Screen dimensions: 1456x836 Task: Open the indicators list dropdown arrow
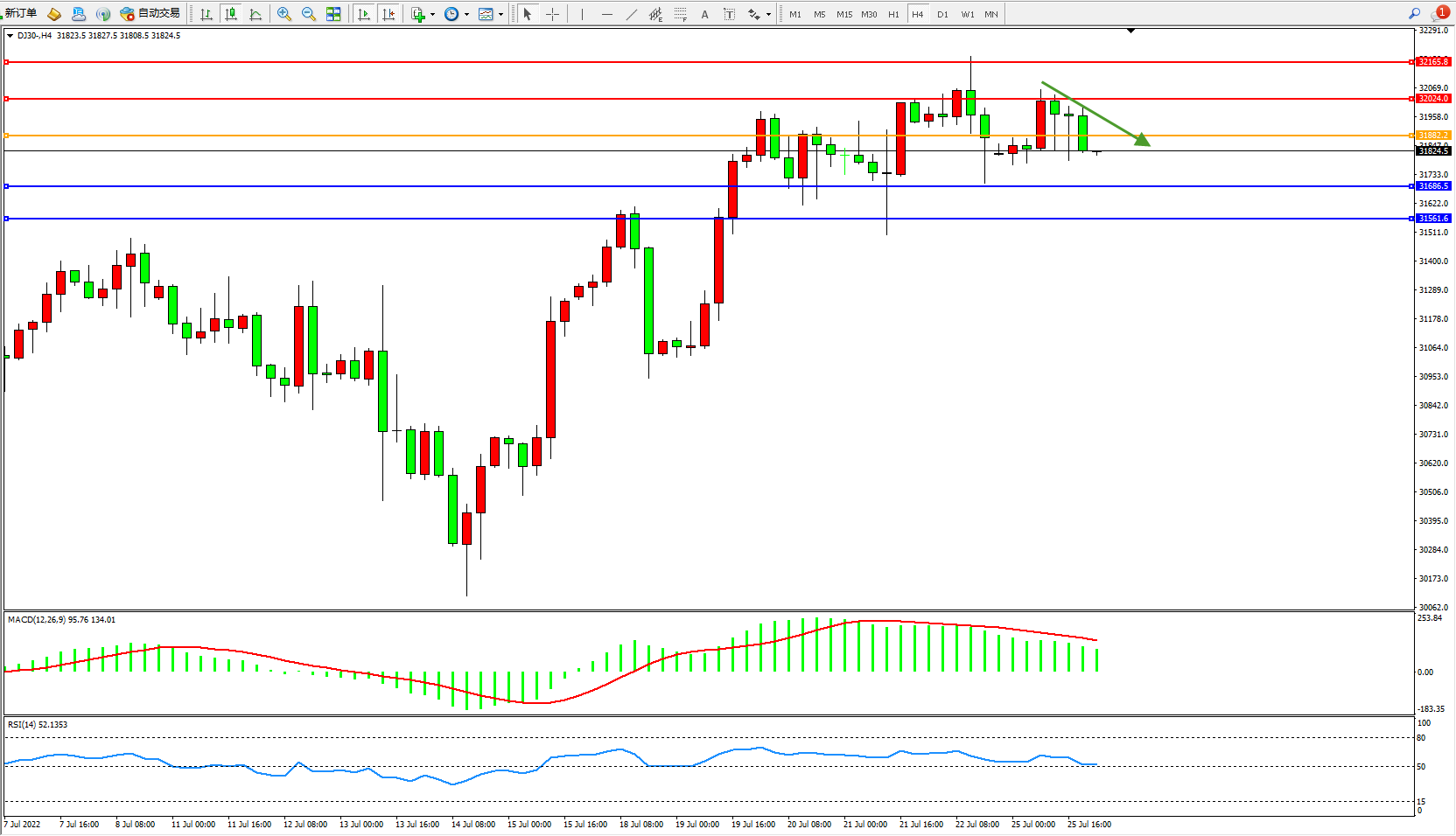click(x=432, y=14)
